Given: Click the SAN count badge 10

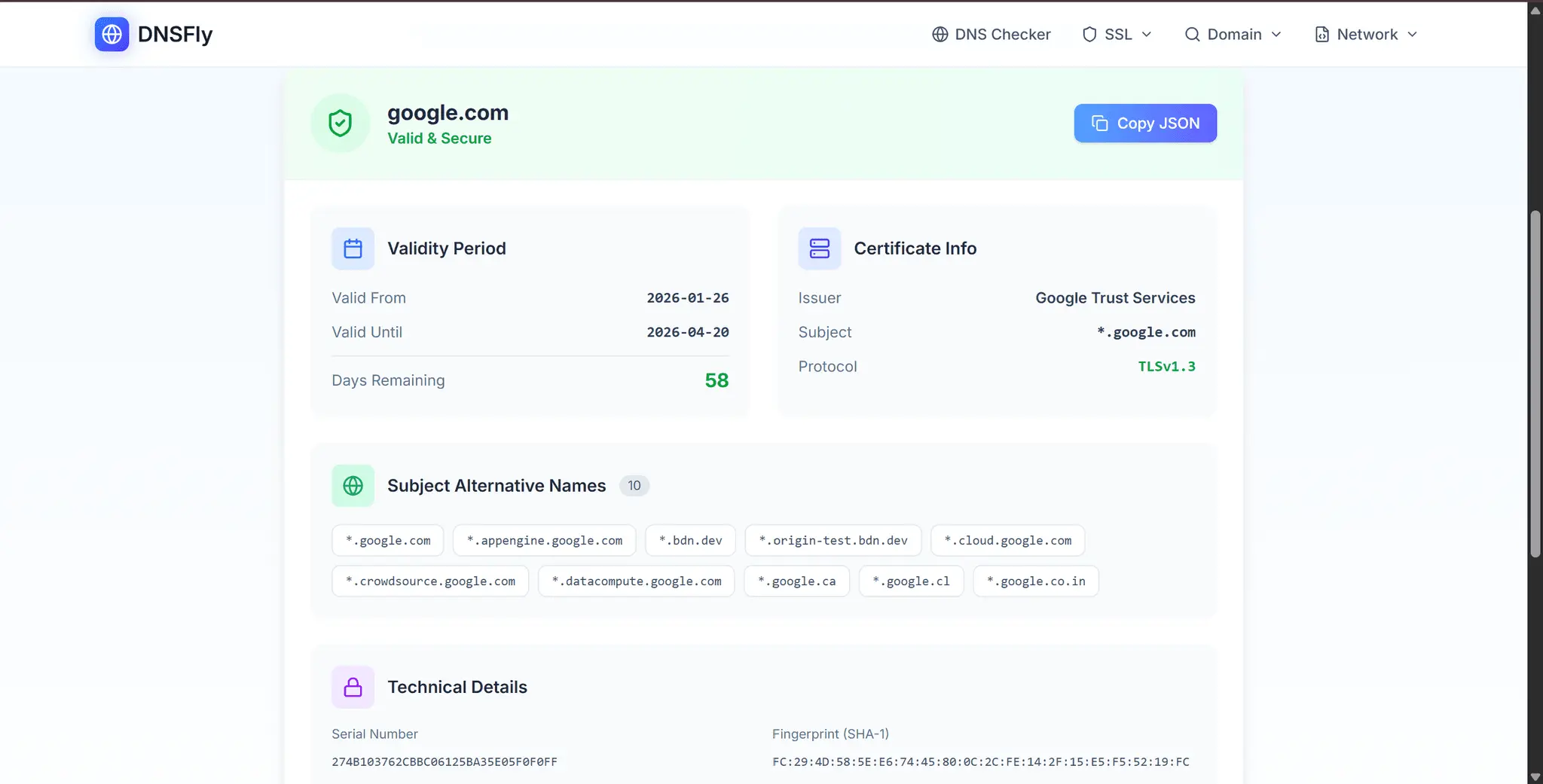Looking at the screenshot, I should 634,486.
